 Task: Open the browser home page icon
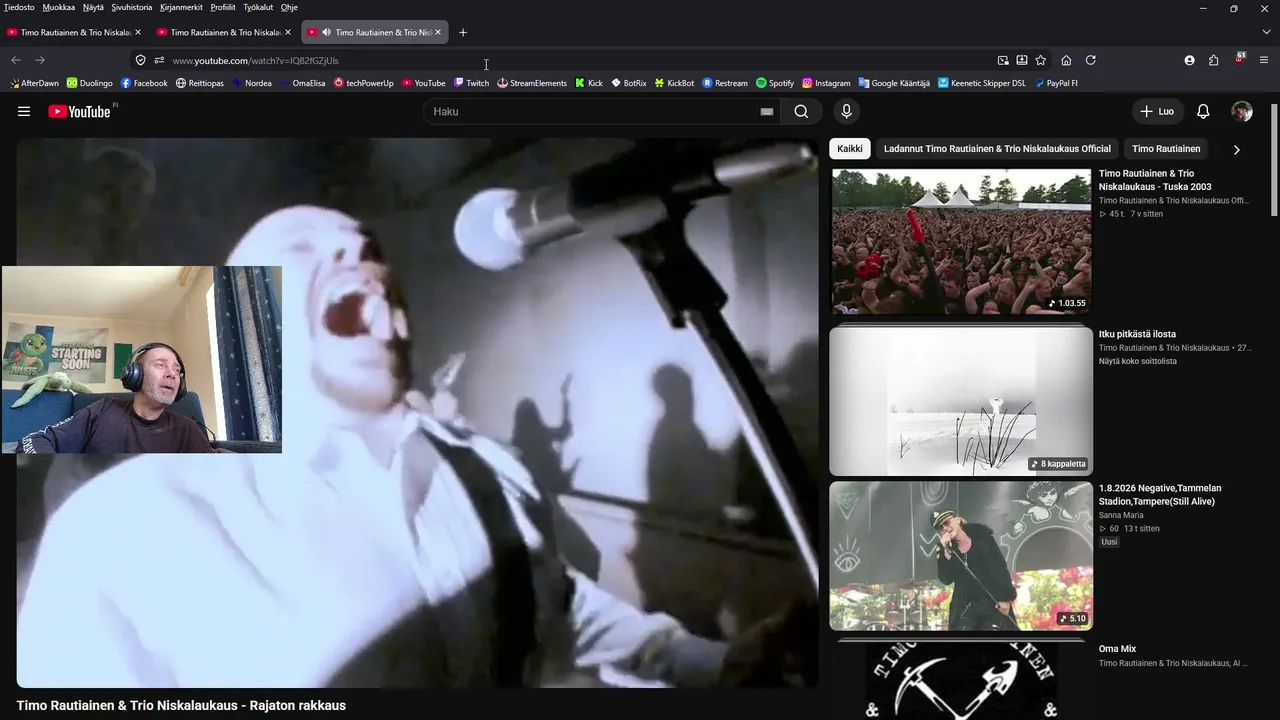[x=1066, y=60]
